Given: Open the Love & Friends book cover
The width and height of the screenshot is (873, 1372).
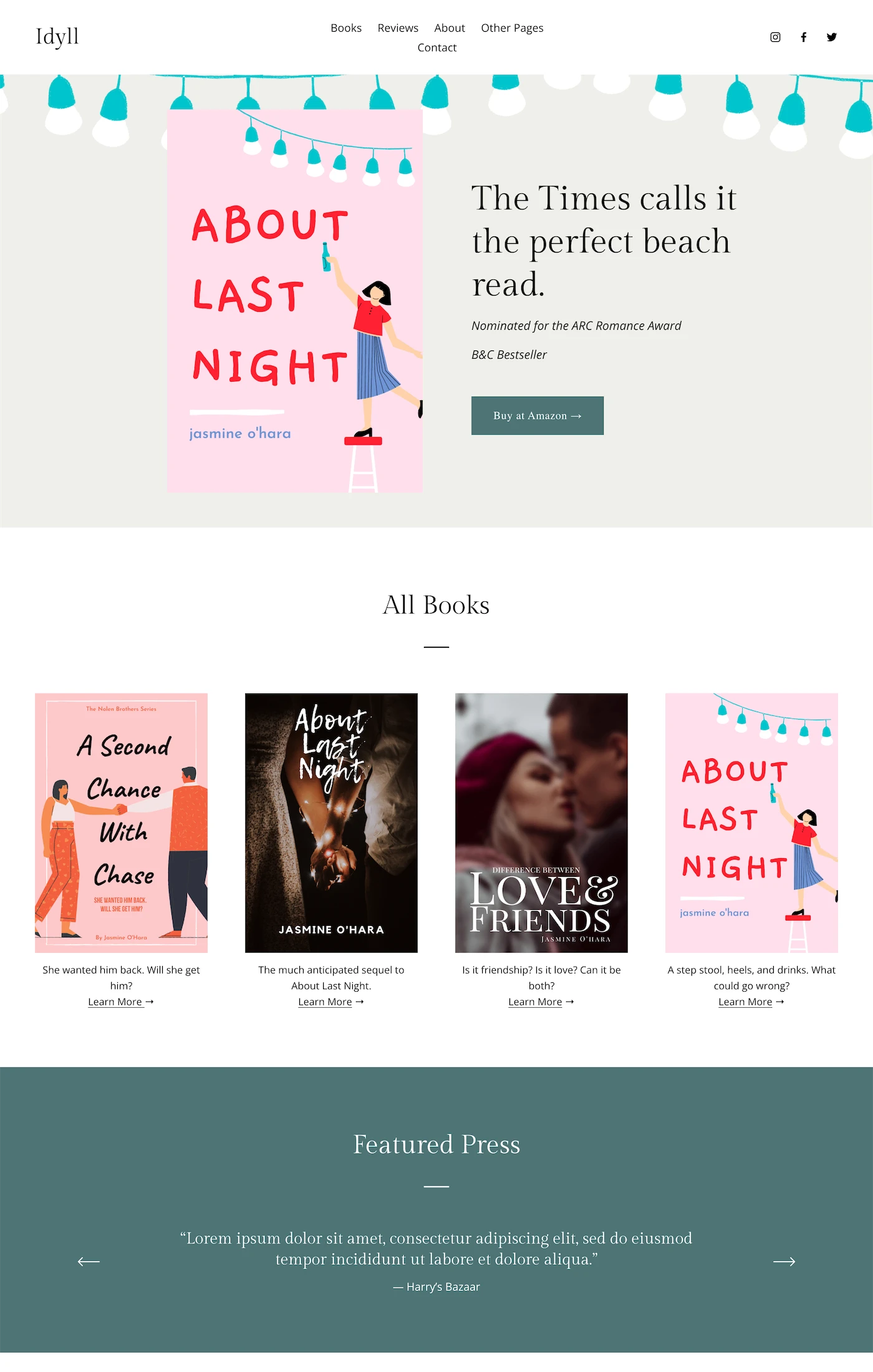Looking at the screenshot, I should point(541,823).
